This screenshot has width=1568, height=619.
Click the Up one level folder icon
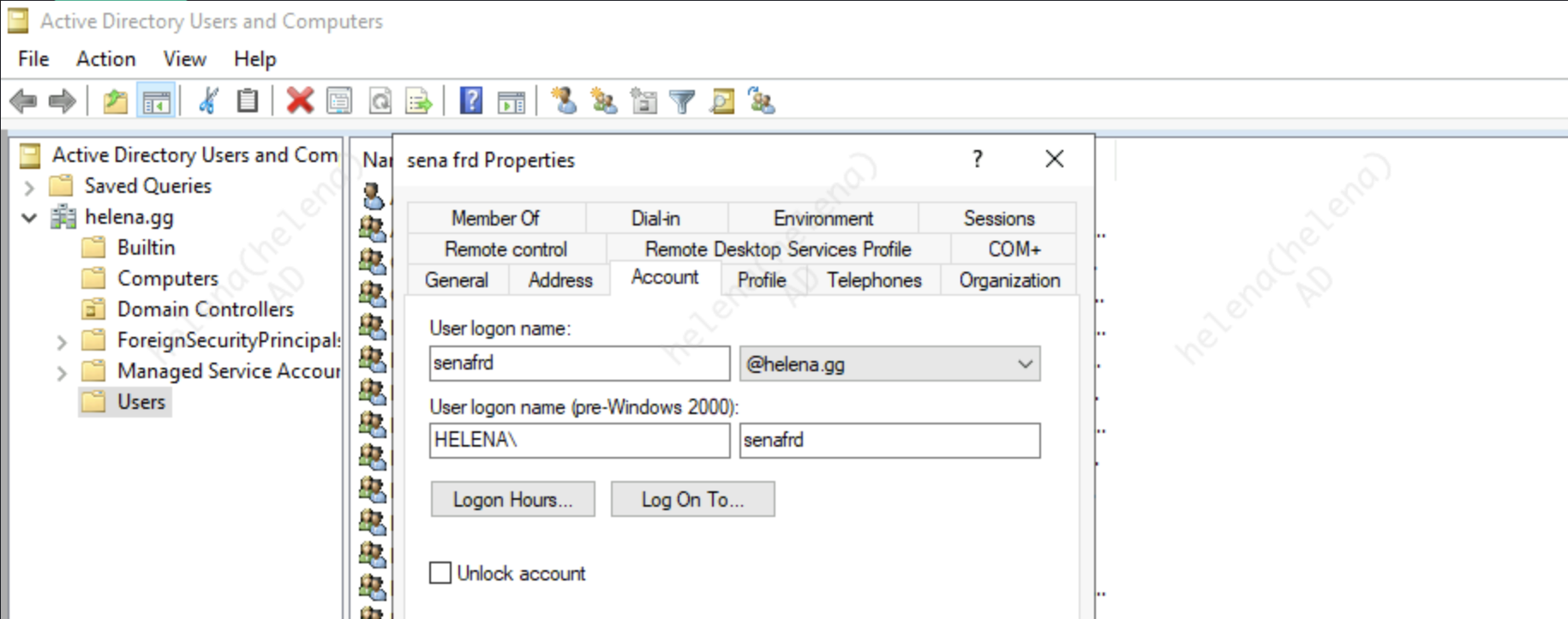115,102
